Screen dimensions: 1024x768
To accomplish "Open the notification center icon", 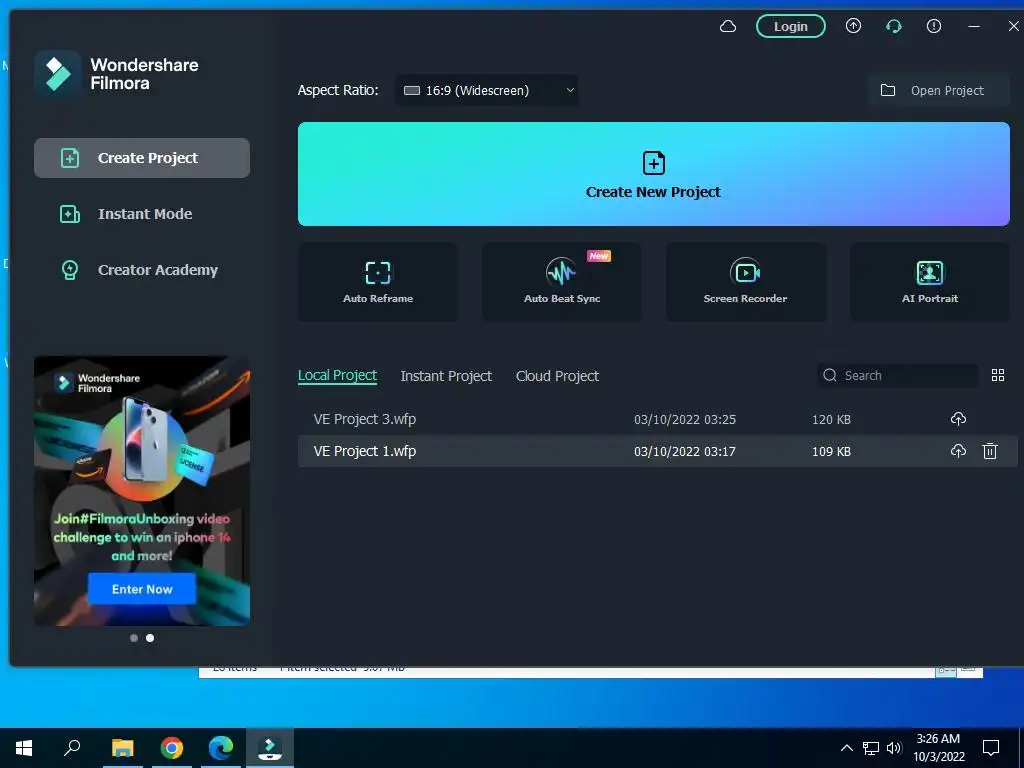I will click(991, 748).
